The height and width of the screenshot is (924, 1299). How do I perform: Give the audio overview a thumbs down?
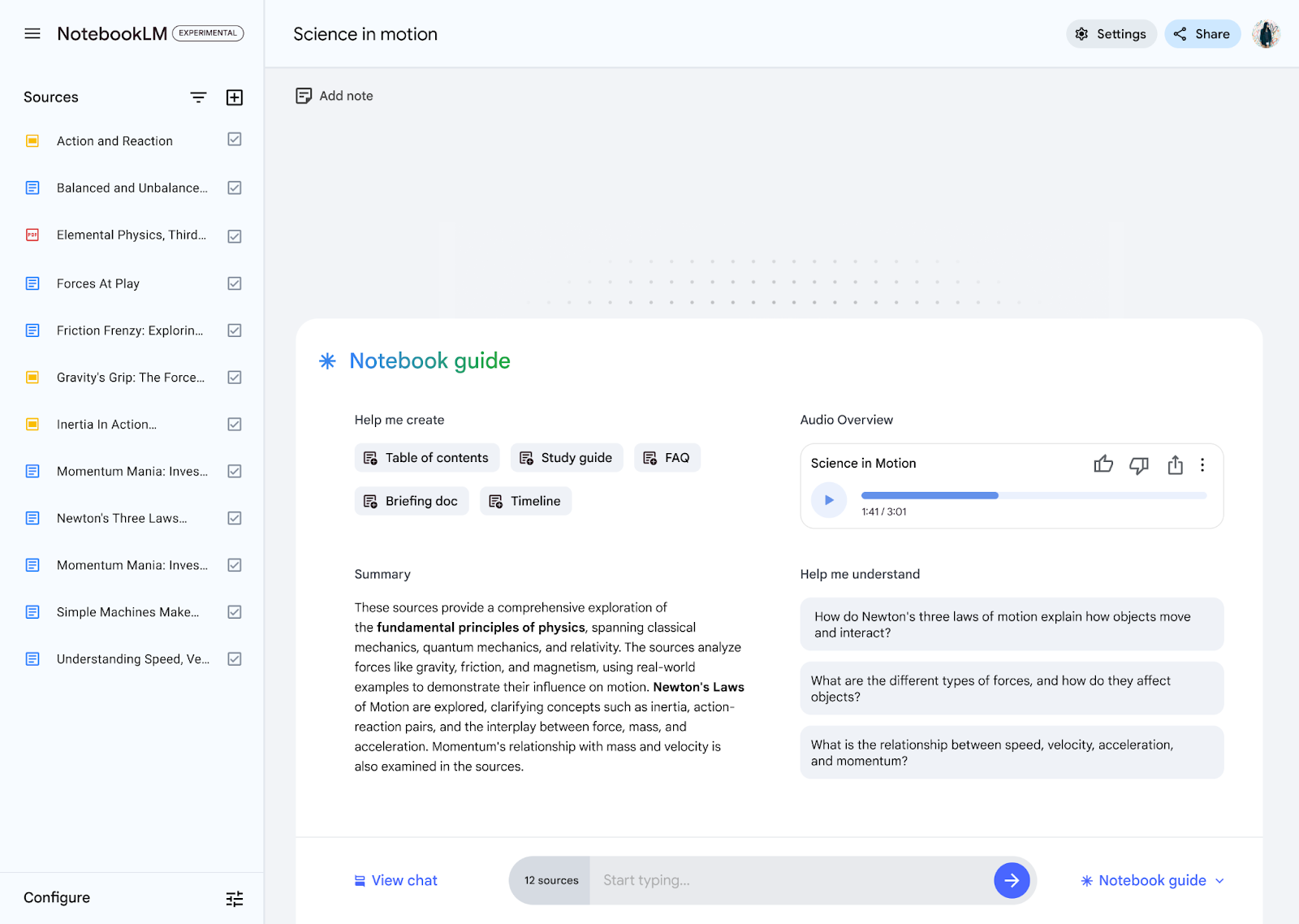point(1139,464)
